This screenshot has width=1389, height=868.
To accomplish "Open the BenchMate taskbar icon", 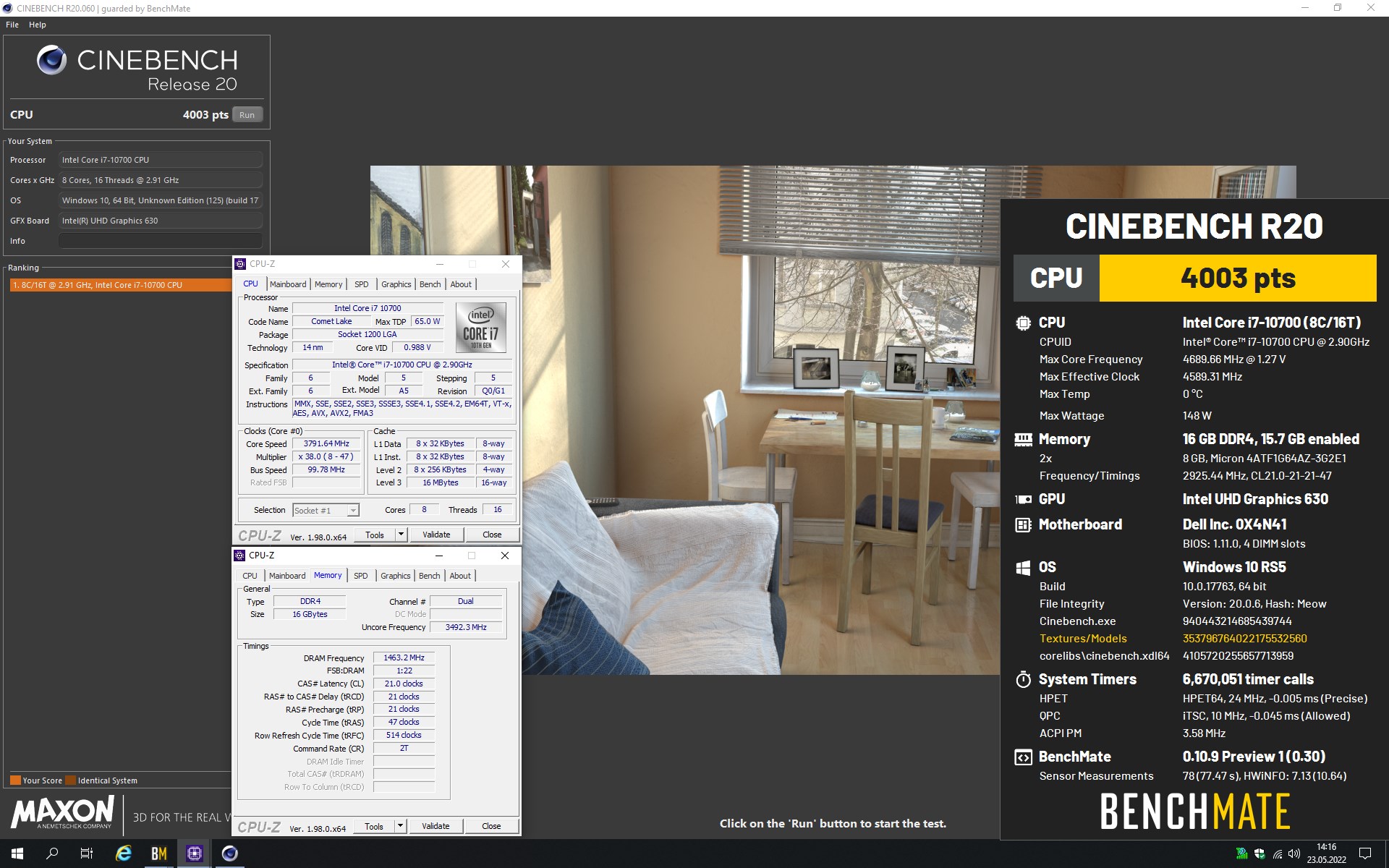I will coord(159,854).
